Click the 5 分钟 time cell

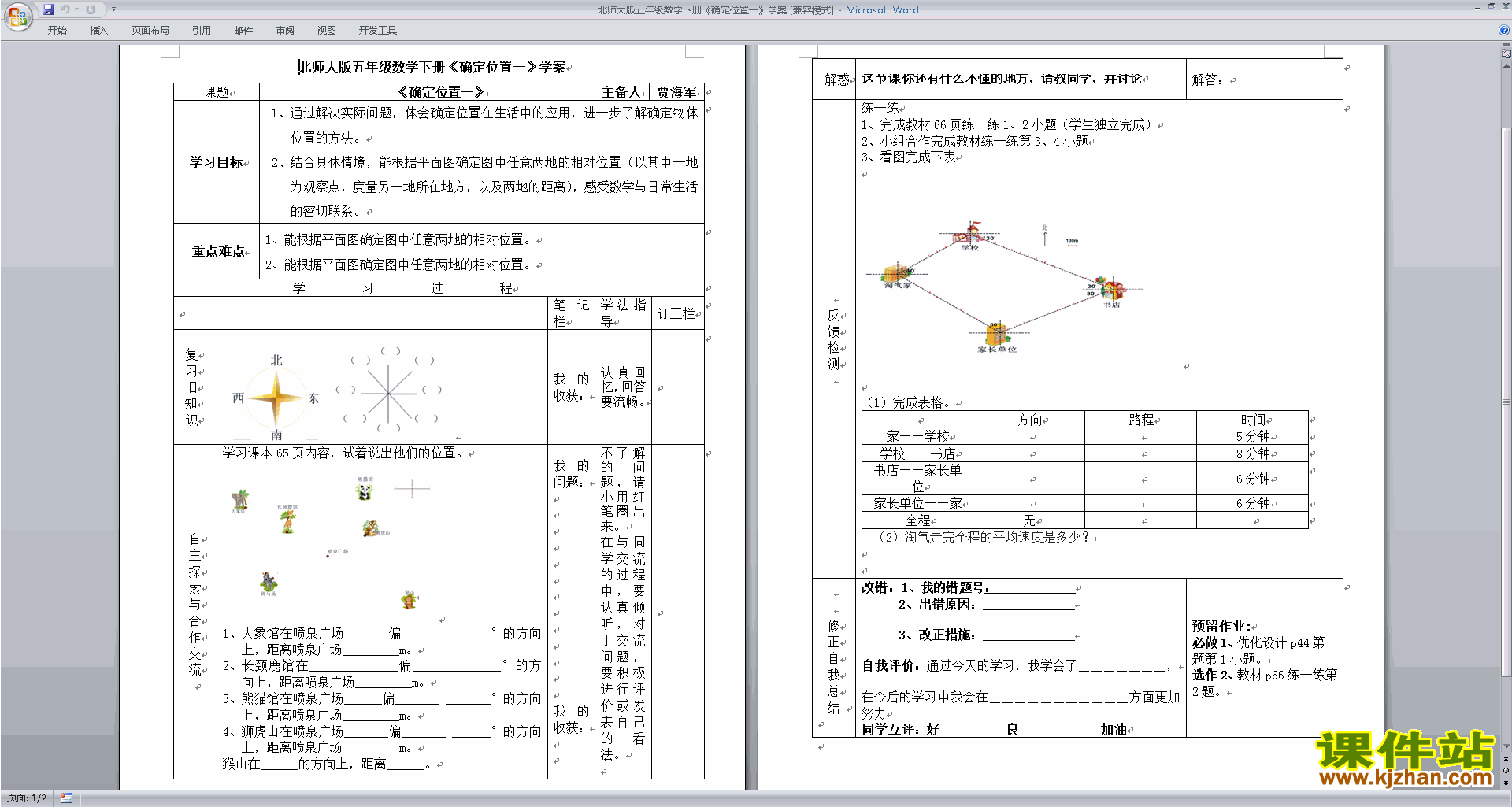click(x=1253, y=436)
